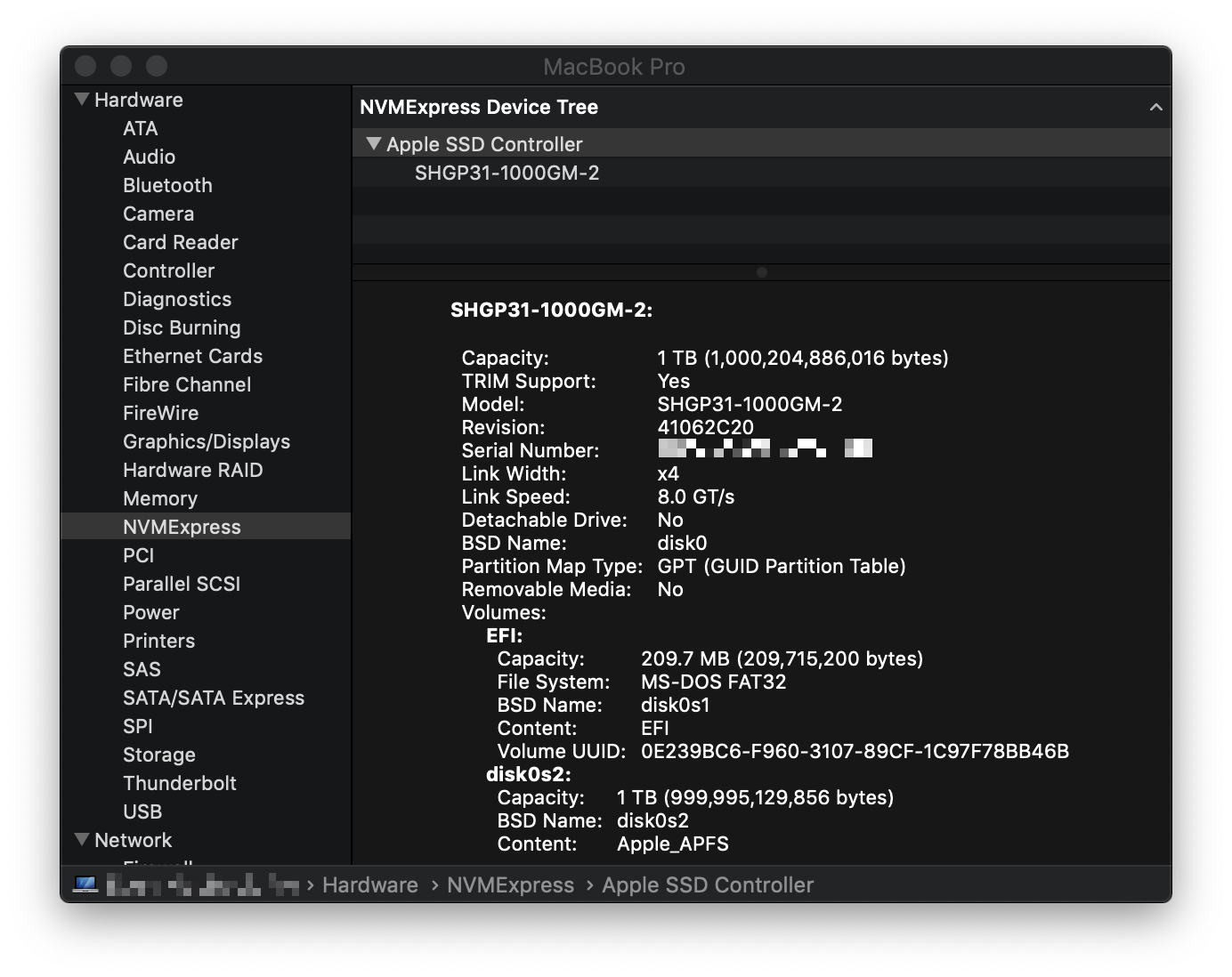1232x977 pixels.
Task: Select the highlighted NVMExpress sidebar item
Action: click(x=206, y=527)
